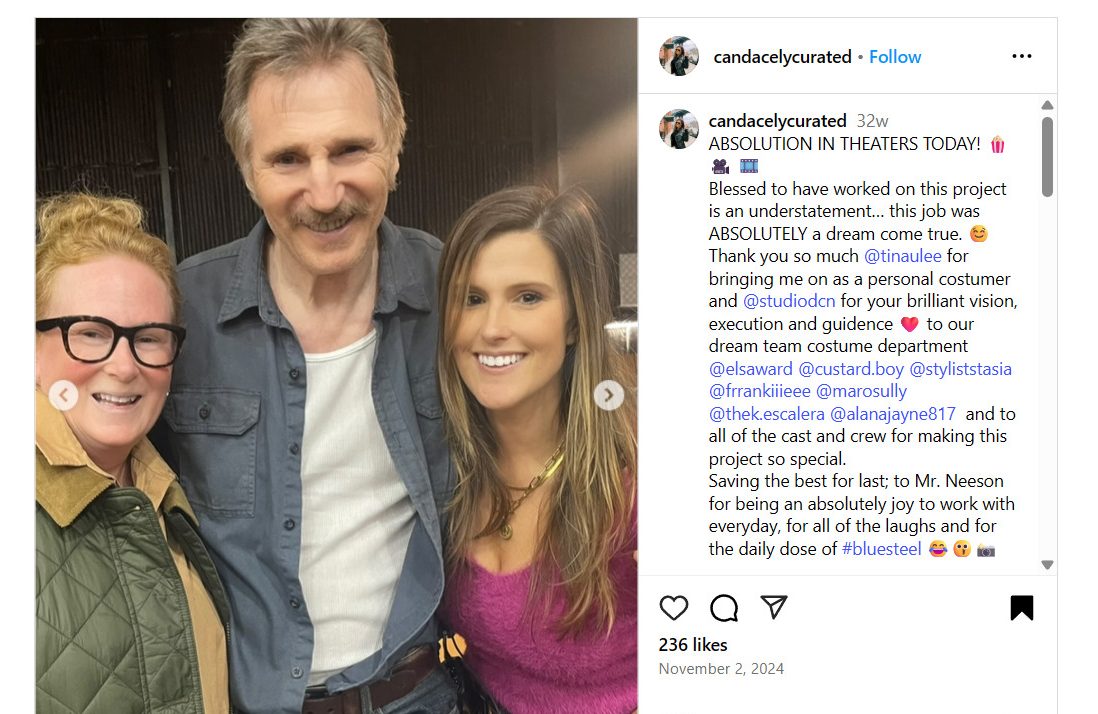Open the November 2, 2024 post date
The width and height of the screenshot is (1098, 714).
click(721, 668)
